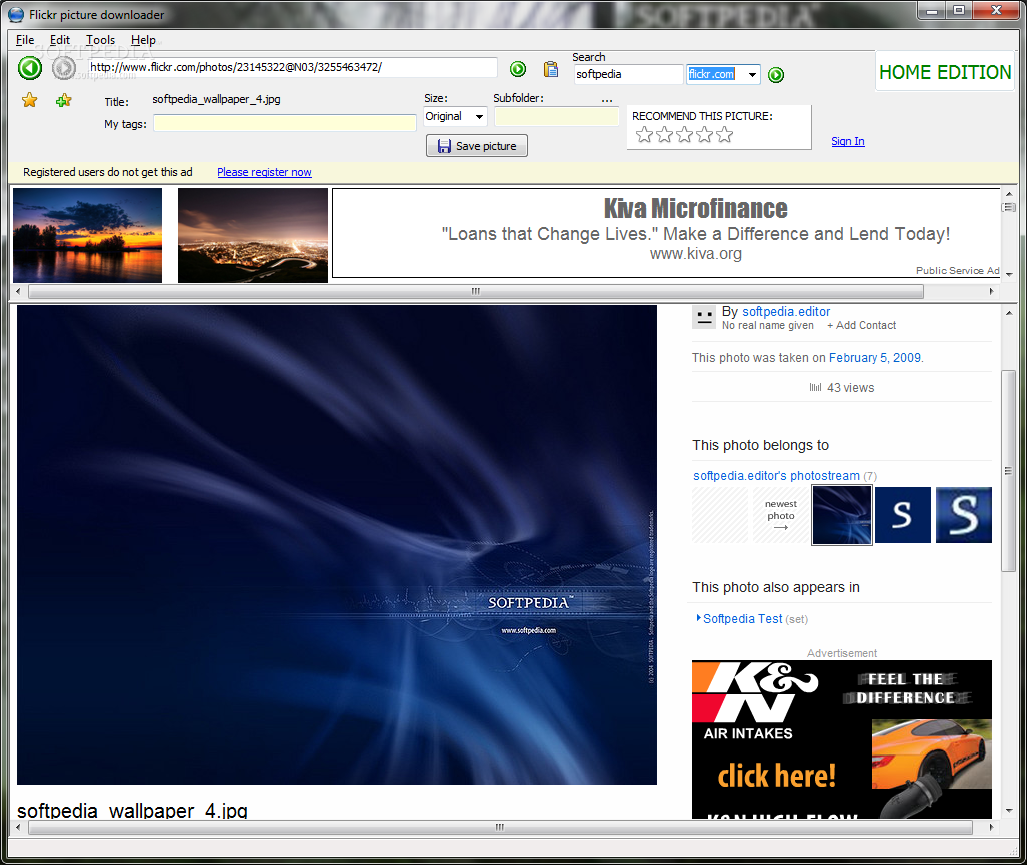The image size is (1027, 865).
Task: Click the small S logo photostream thumbnail
Action: (903, 515)
